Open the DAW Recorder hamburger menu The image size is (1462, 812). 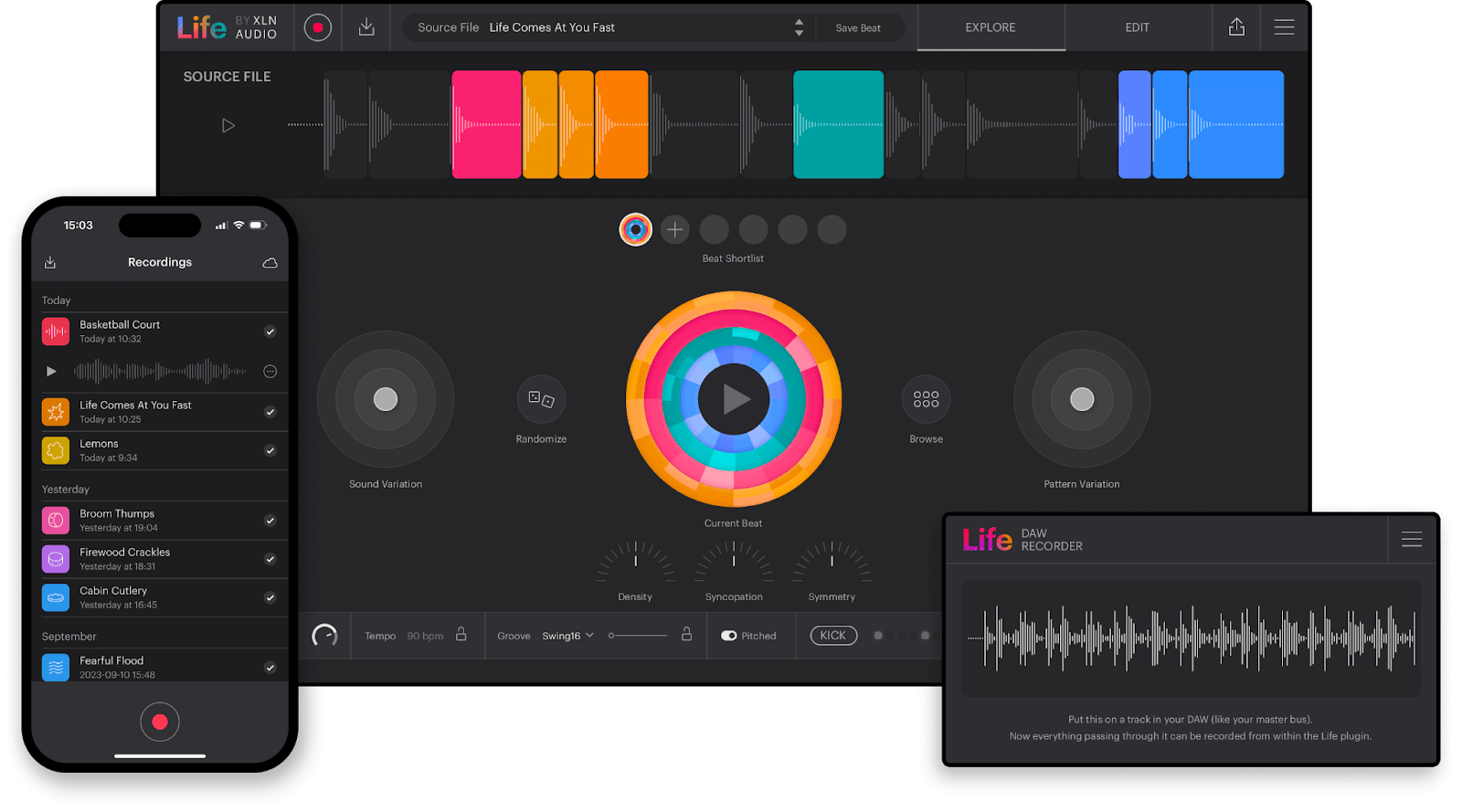[1412, 540]
